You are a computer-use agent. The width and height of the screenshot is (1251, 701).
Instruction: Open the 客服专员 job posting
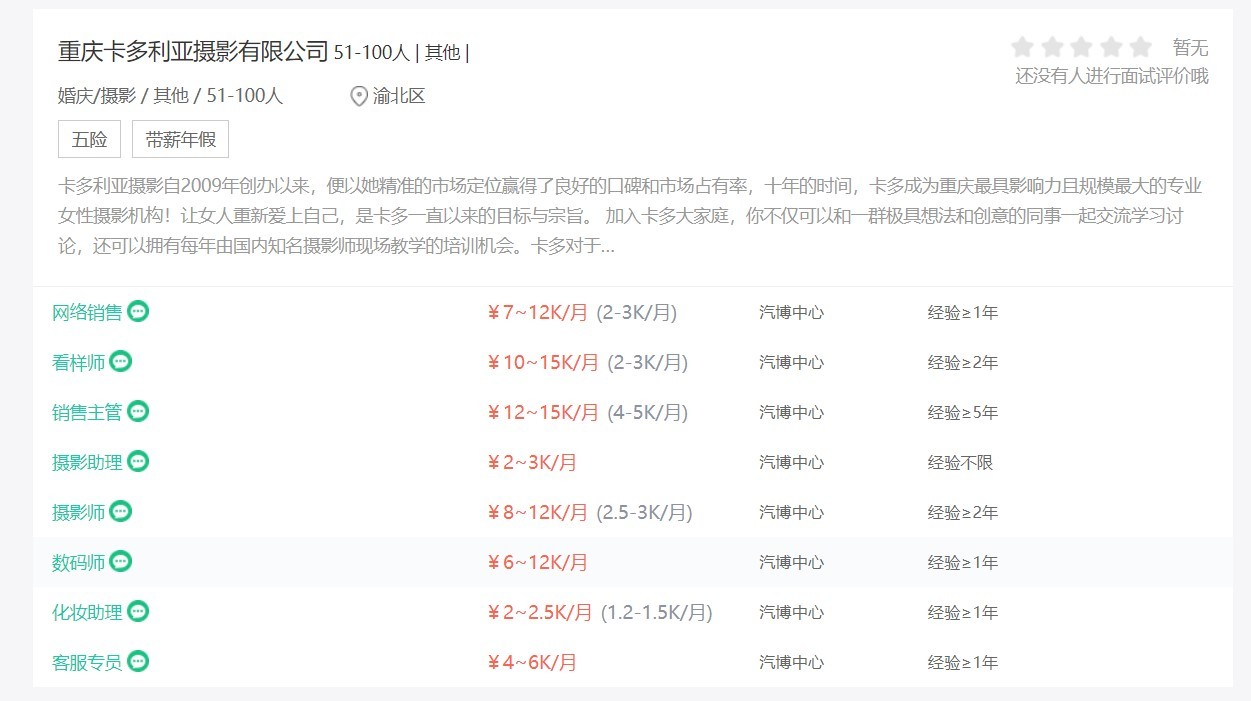click(x=87, y=663)
